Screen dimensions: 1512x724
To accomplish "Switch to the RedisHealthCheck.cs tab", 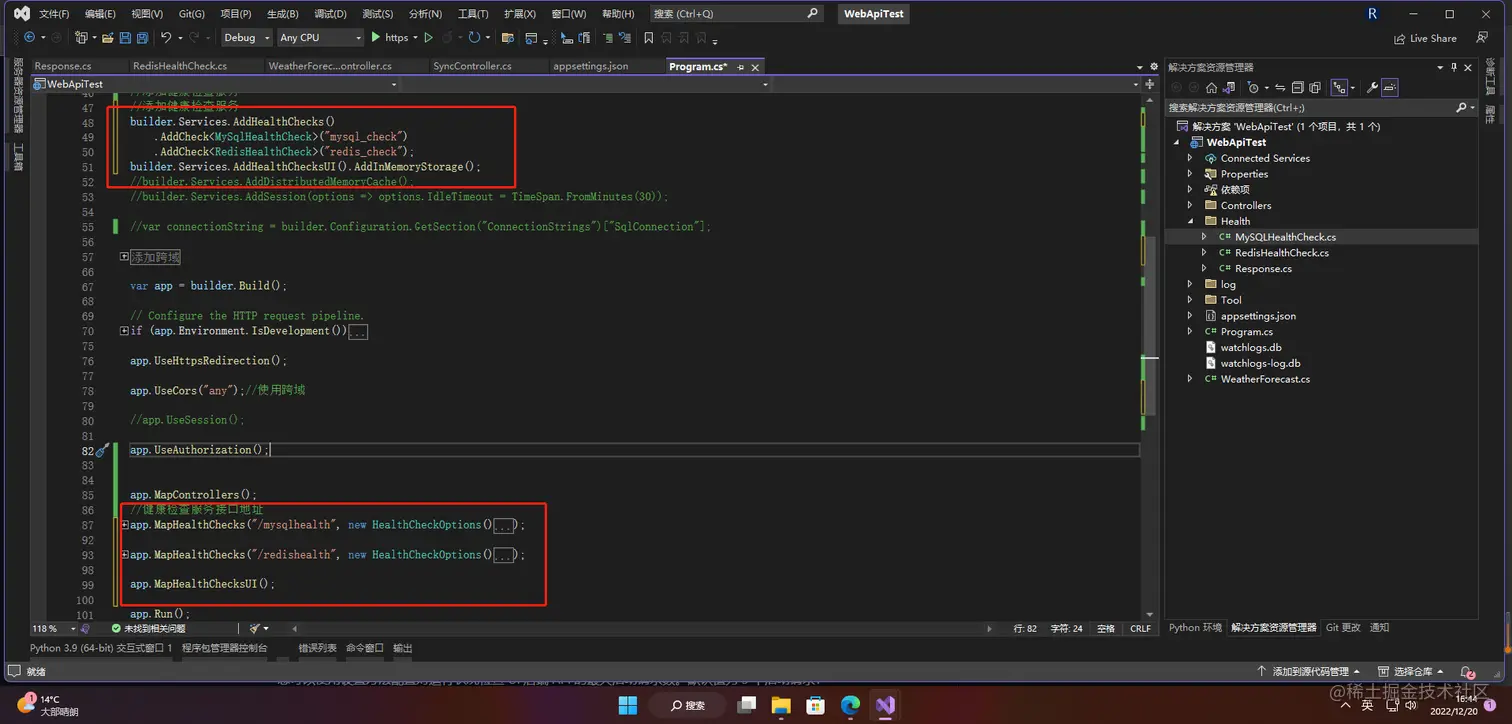I will (x=180, y=66).
